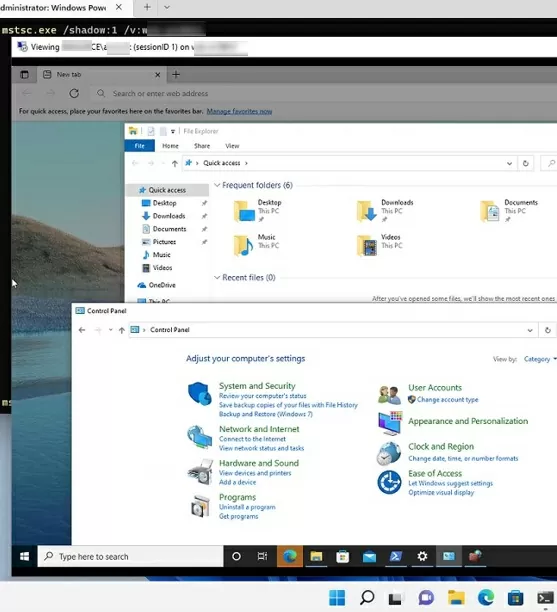557x612 pixels.
Task: Click Uninstall a program link
Action: click(x=247, y=507)
